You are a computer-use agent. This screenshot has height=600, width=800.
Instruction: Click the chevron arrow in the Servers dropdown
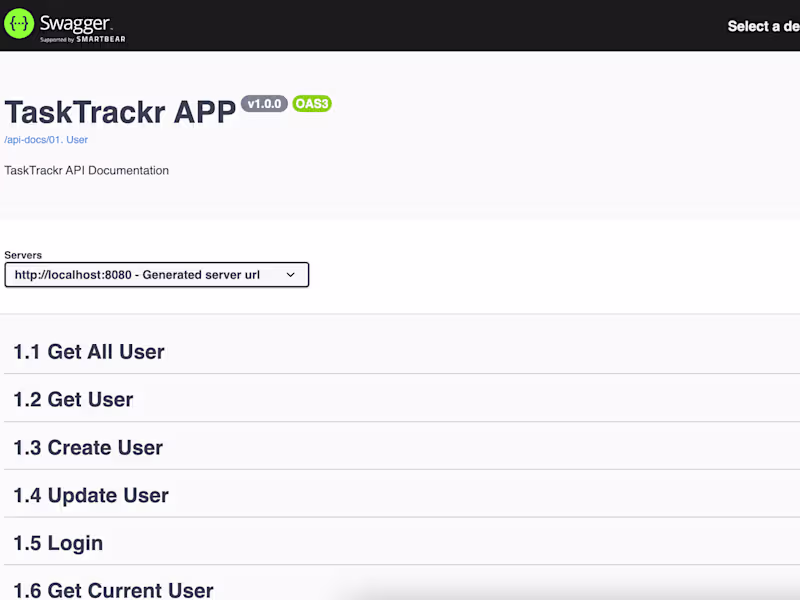point(290,275)
